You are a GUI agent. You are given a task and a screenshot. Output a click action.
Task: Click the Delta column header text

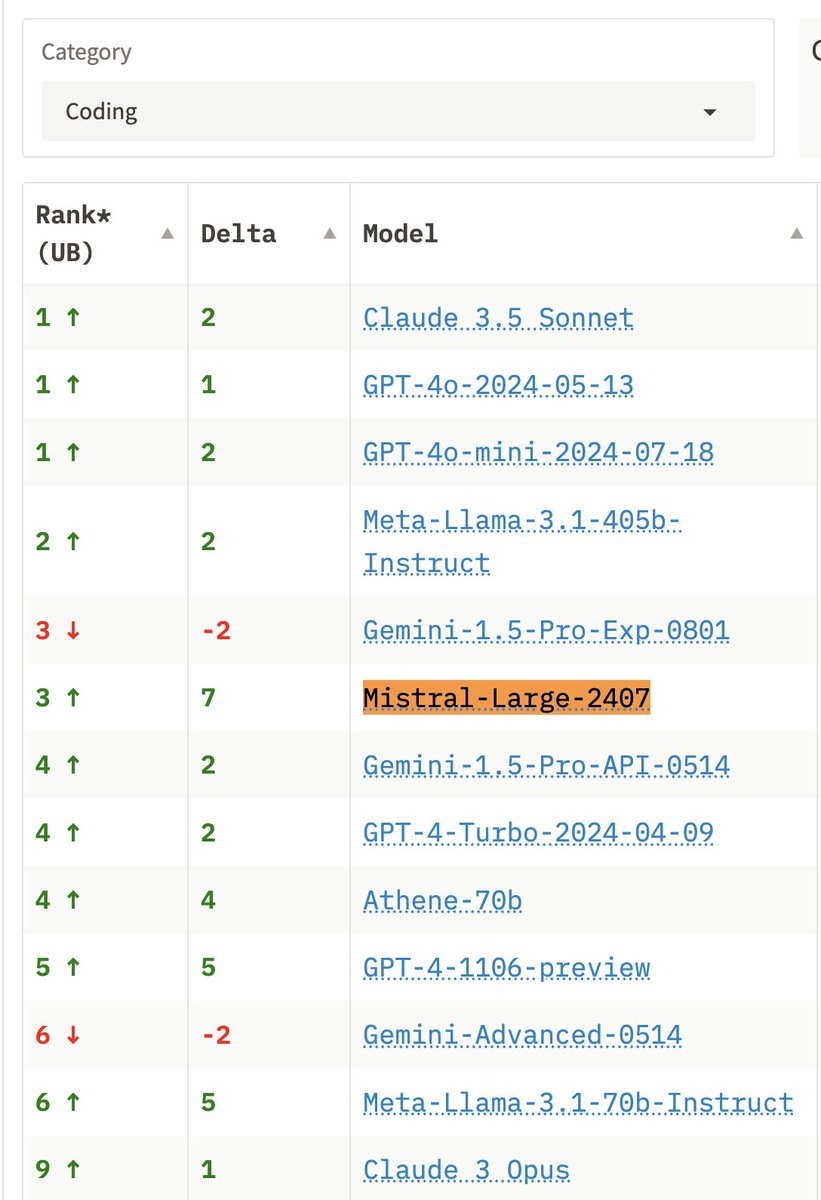pyautogui.click(x=238, y=234)
